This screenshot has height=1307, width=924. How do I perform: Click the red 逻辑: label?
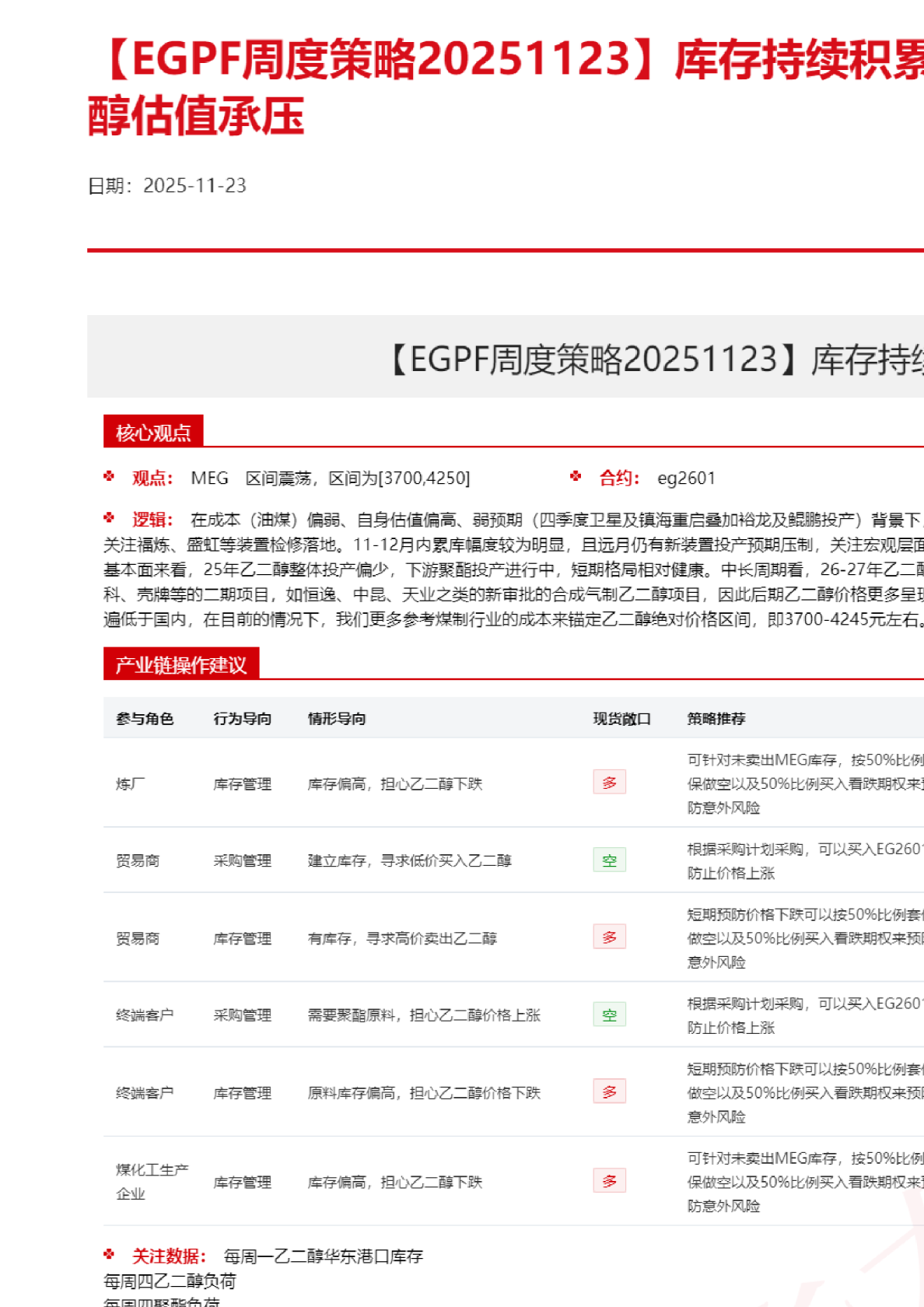(x=152, y=520)
